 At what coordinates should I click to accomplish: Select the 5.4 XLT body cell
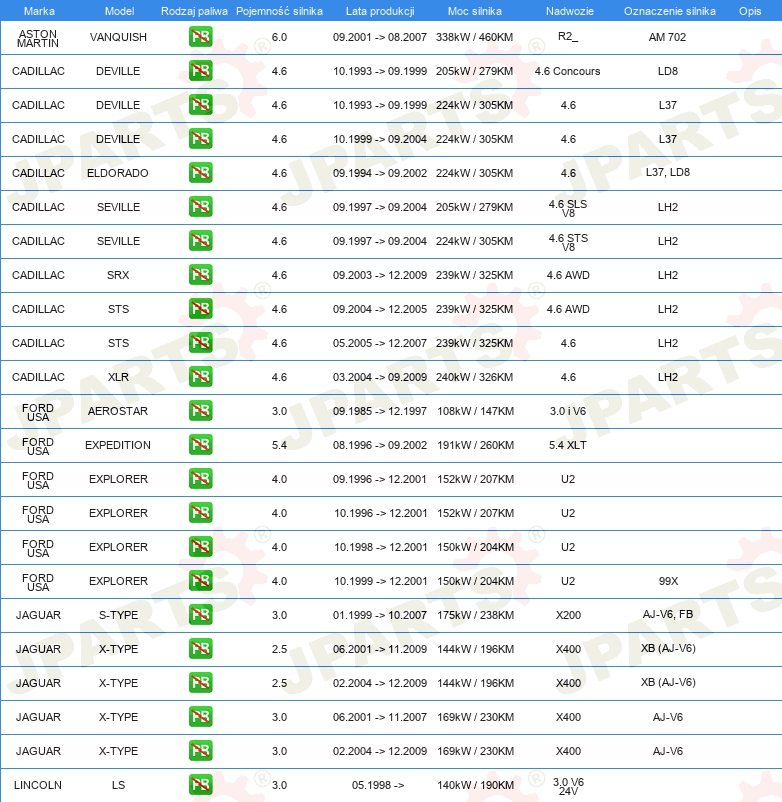(x=568, y=445)
